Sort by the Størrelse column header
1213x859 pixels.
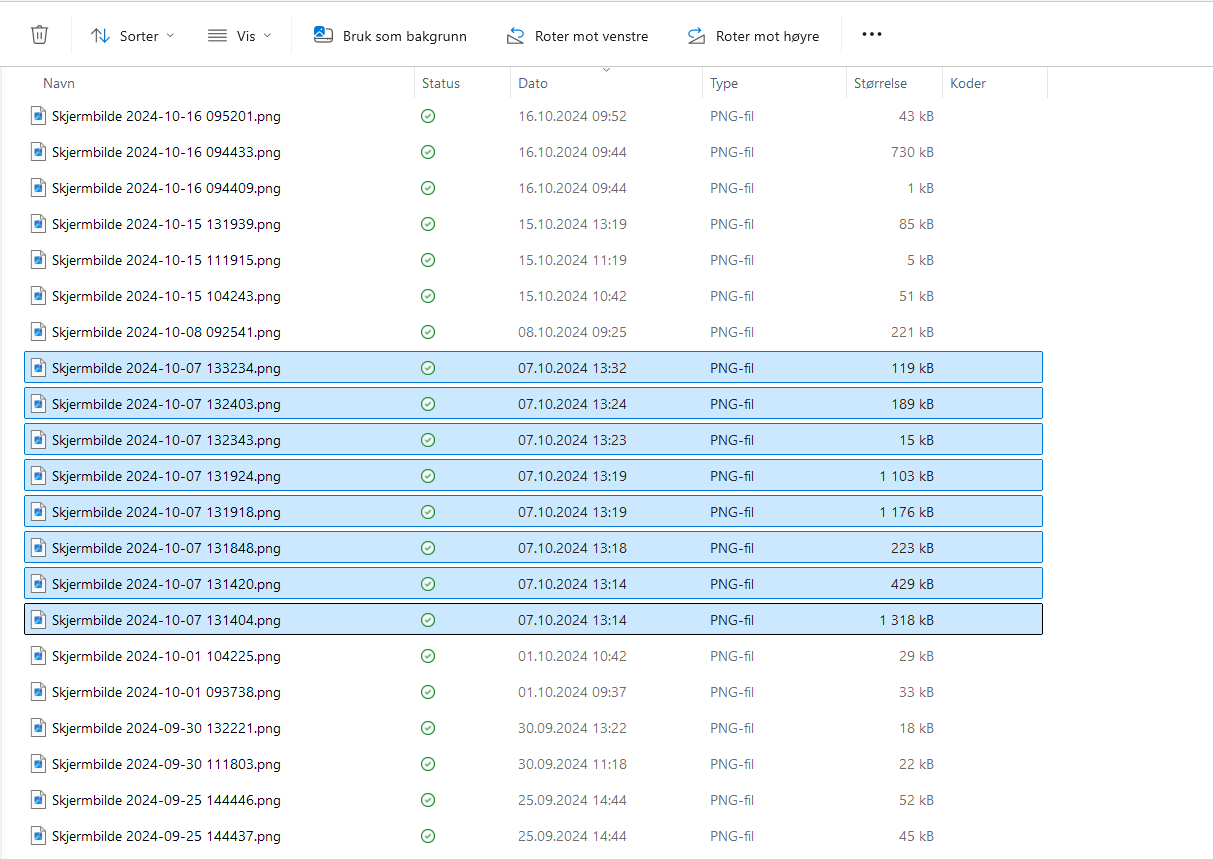click(880, 84)
